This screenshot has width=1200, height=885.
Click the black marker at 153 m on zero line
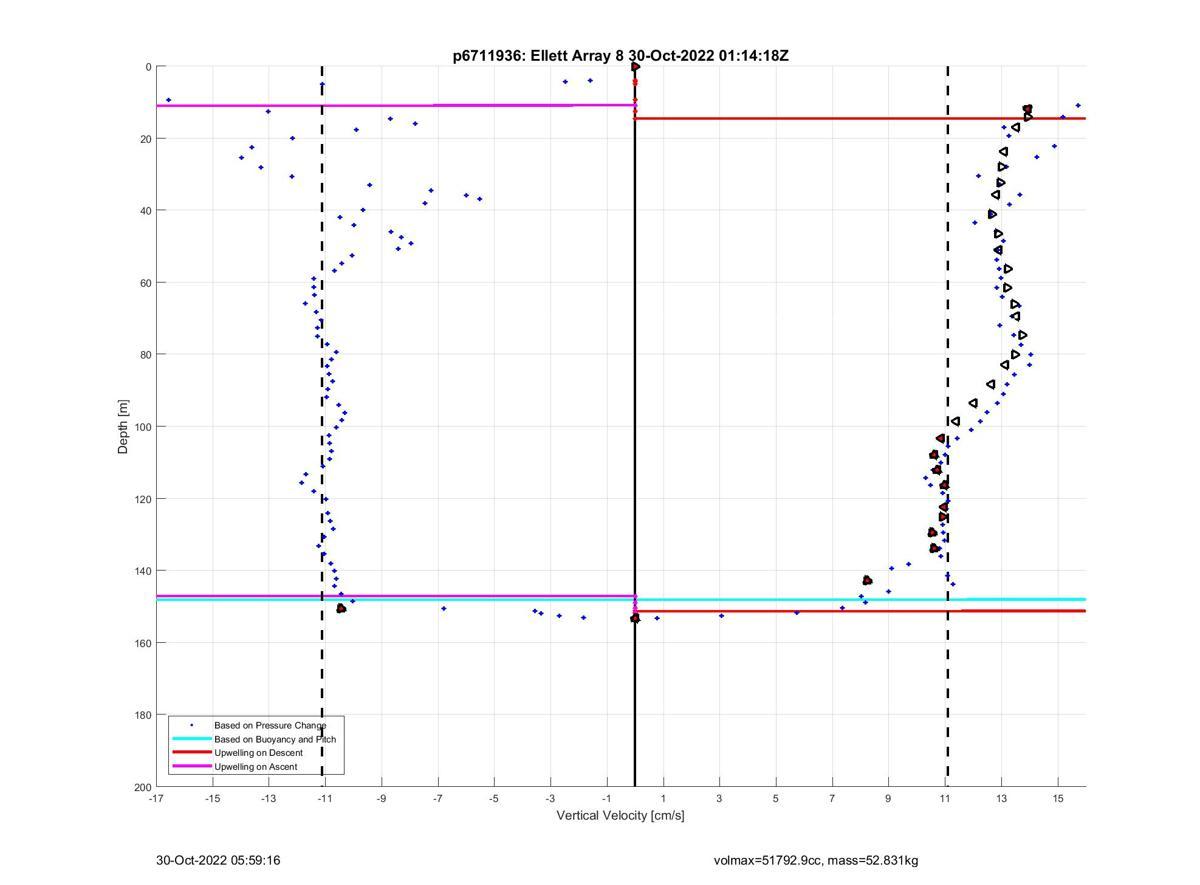click(635, 618)
